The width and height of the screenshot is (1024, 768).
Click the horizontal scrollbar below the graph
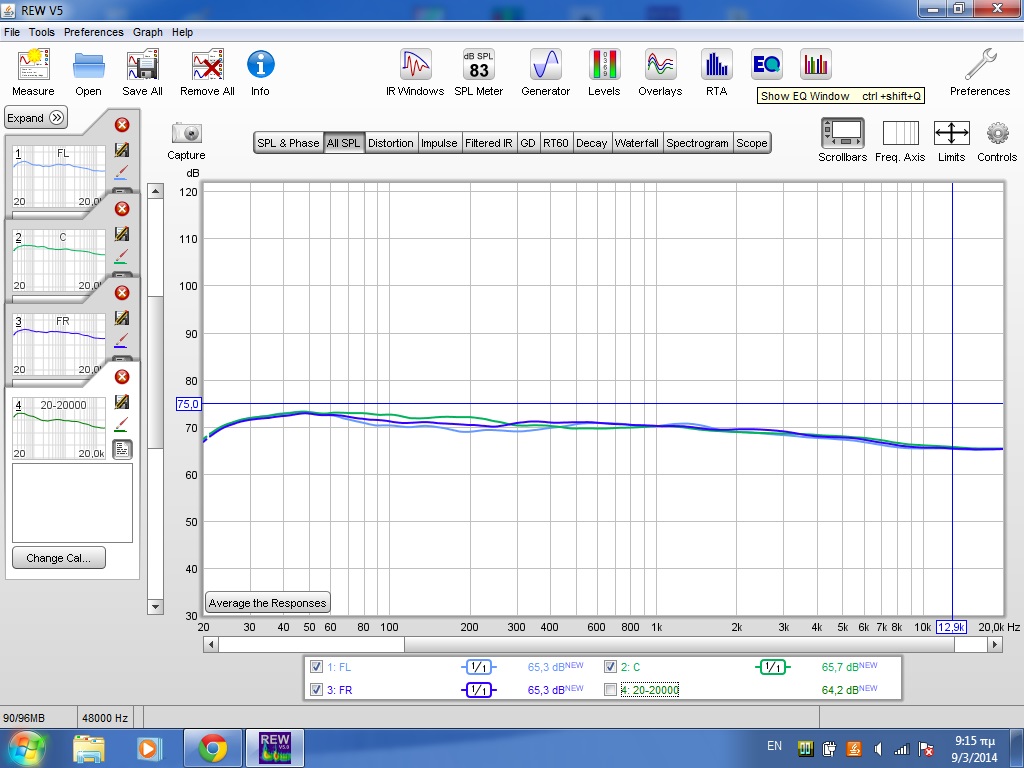click(x=600, y=646)
